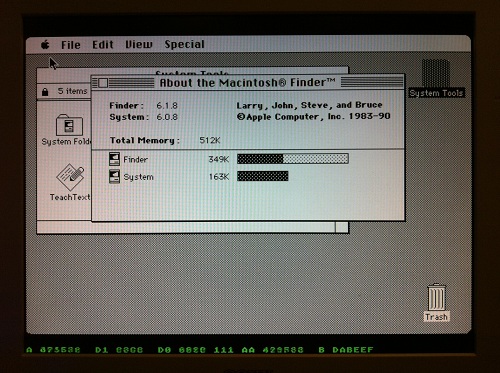Click the System icon in memory list
Viewport: 500px width, 373px height.
coord(114,176)
